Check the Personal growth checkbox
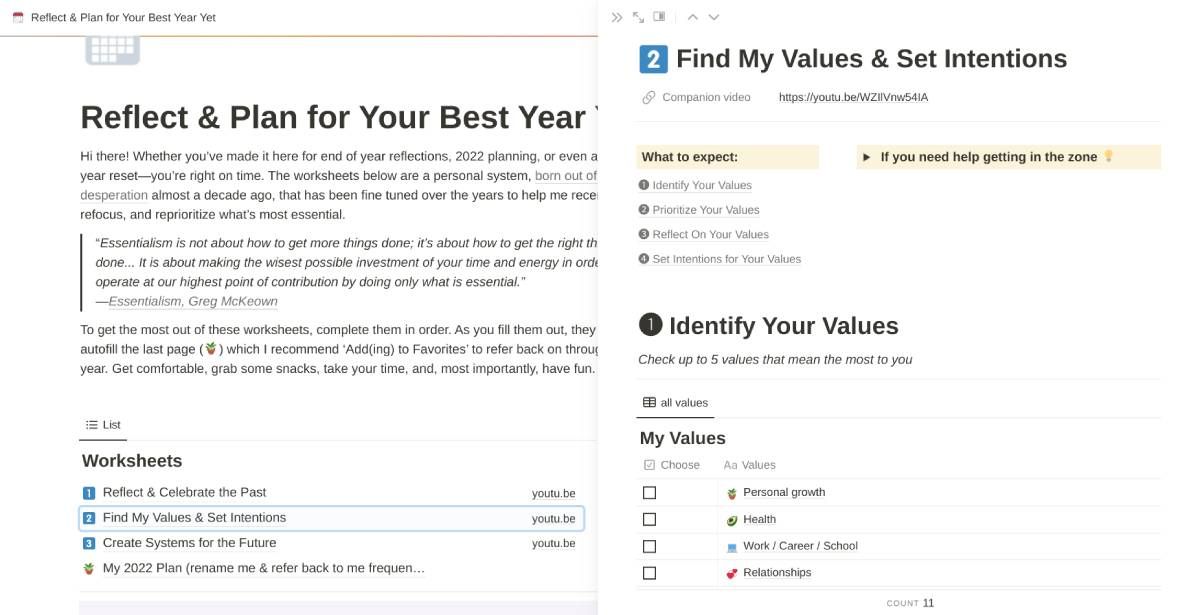1200x615 pixels. click(x=649, y=493)
